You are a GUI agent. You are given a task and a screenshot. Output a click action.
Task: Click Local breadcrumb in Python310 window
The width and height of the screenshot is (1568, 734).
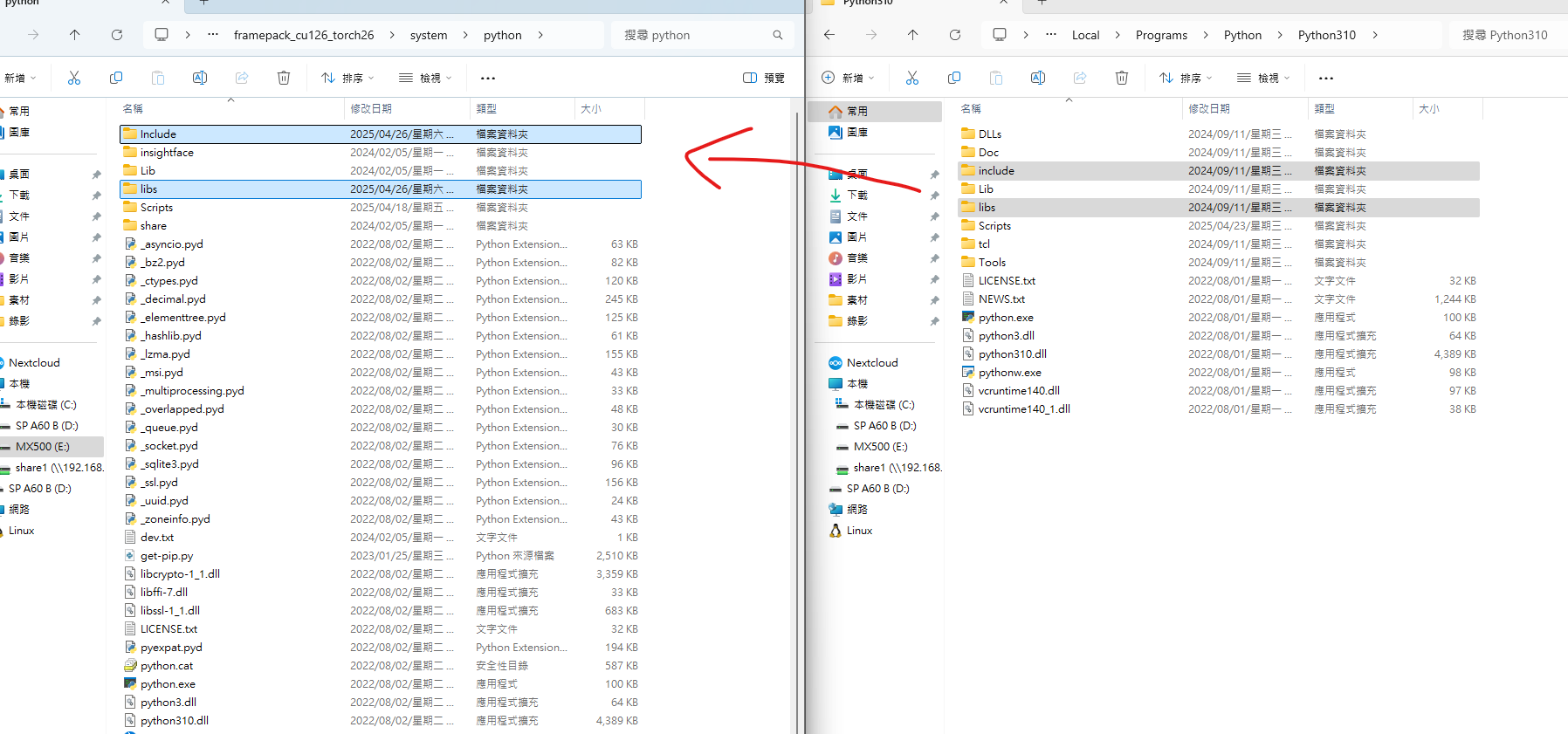[x=1085, y=35]
